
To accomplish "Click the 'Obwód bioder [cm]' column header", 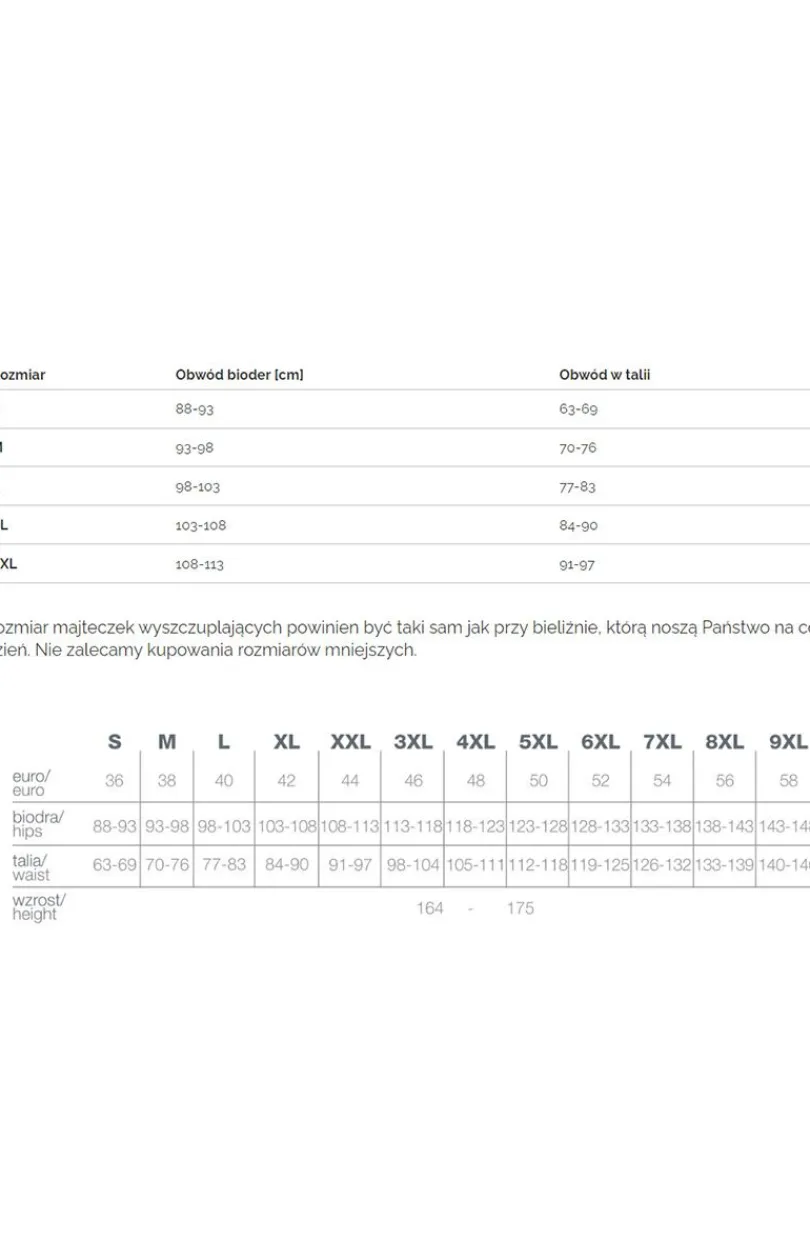I will 239,375.
